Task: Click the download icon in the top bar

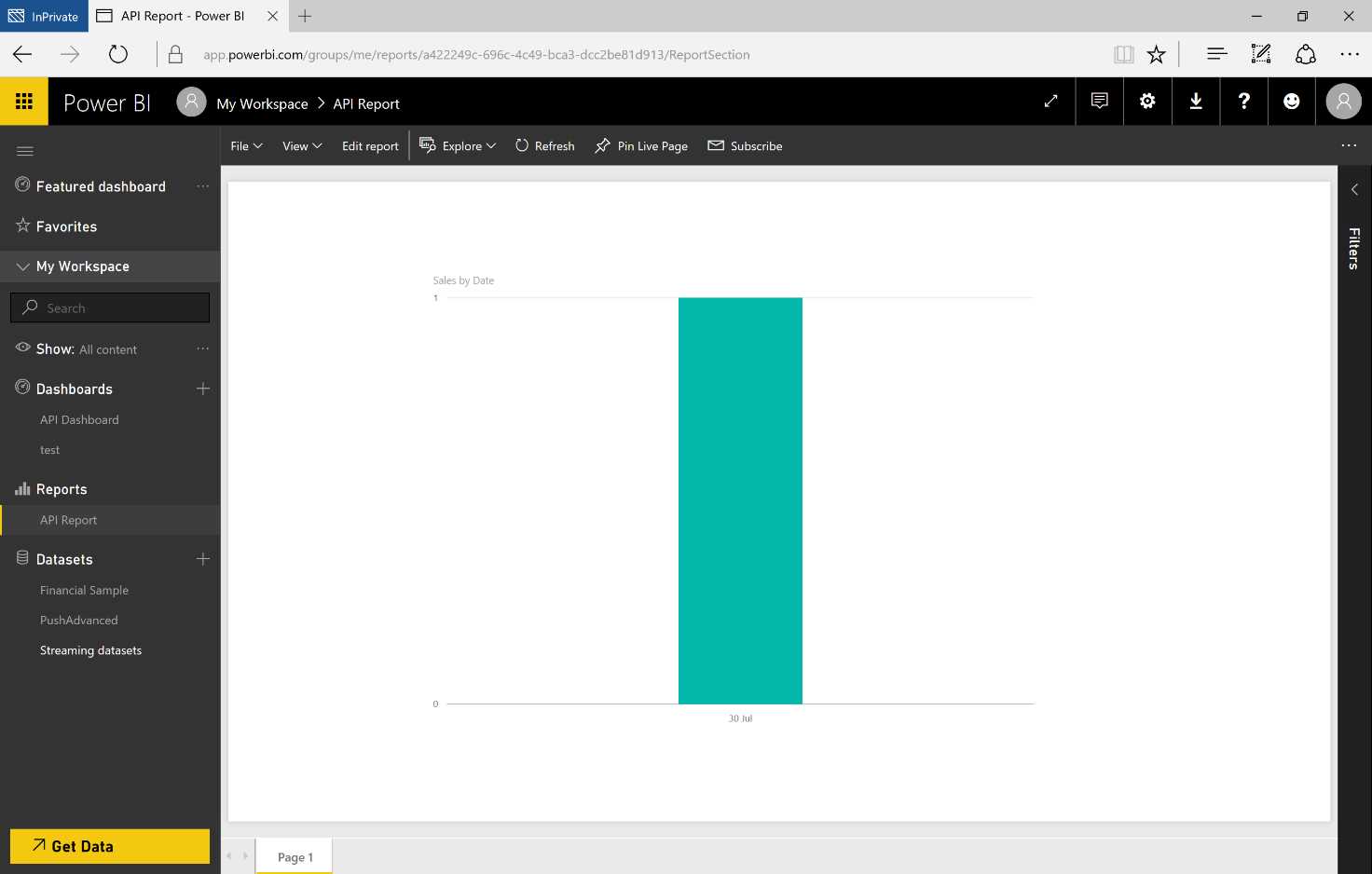Action: (1196, 102)
